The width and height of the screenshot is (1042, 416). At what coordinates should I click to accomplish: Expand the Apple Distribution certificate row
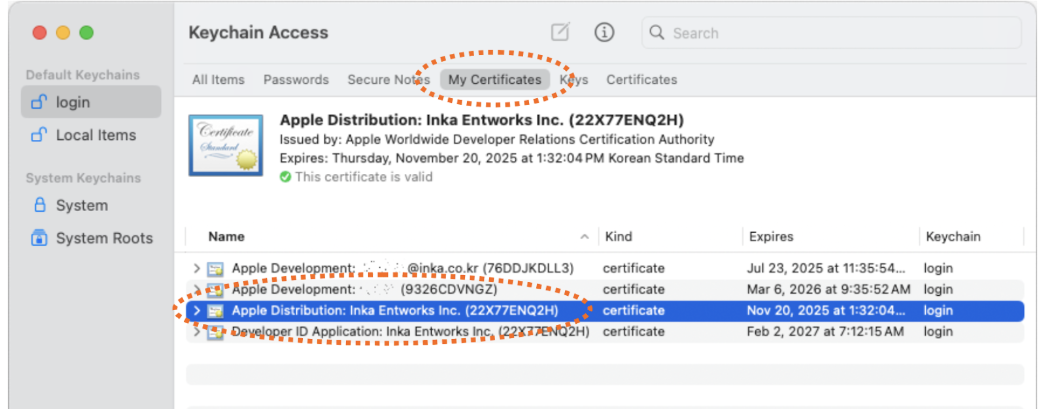[x=197, y=310]
